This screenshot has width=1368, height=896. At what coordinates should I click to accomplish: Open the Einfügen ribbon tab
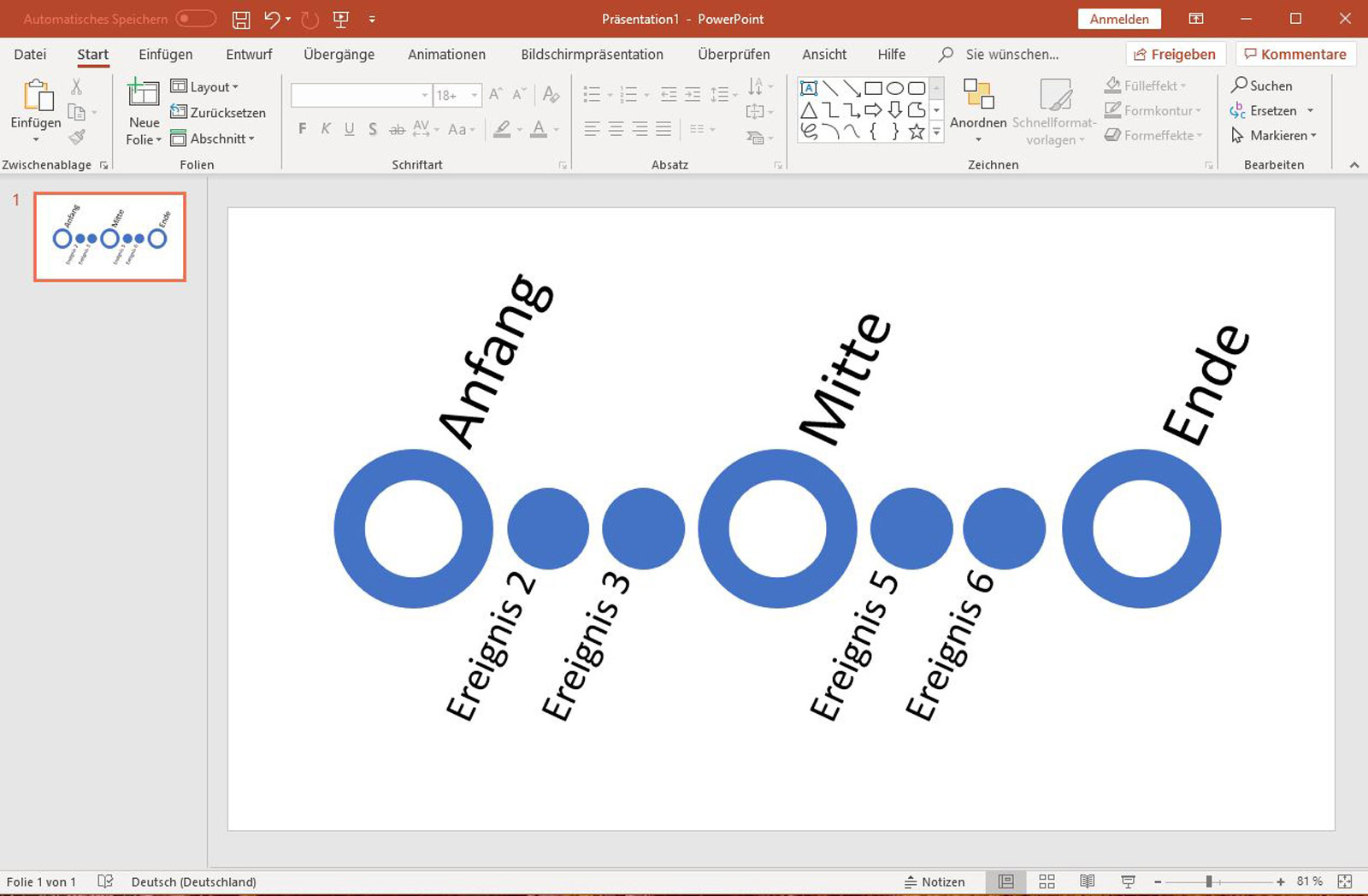[165, 54]
